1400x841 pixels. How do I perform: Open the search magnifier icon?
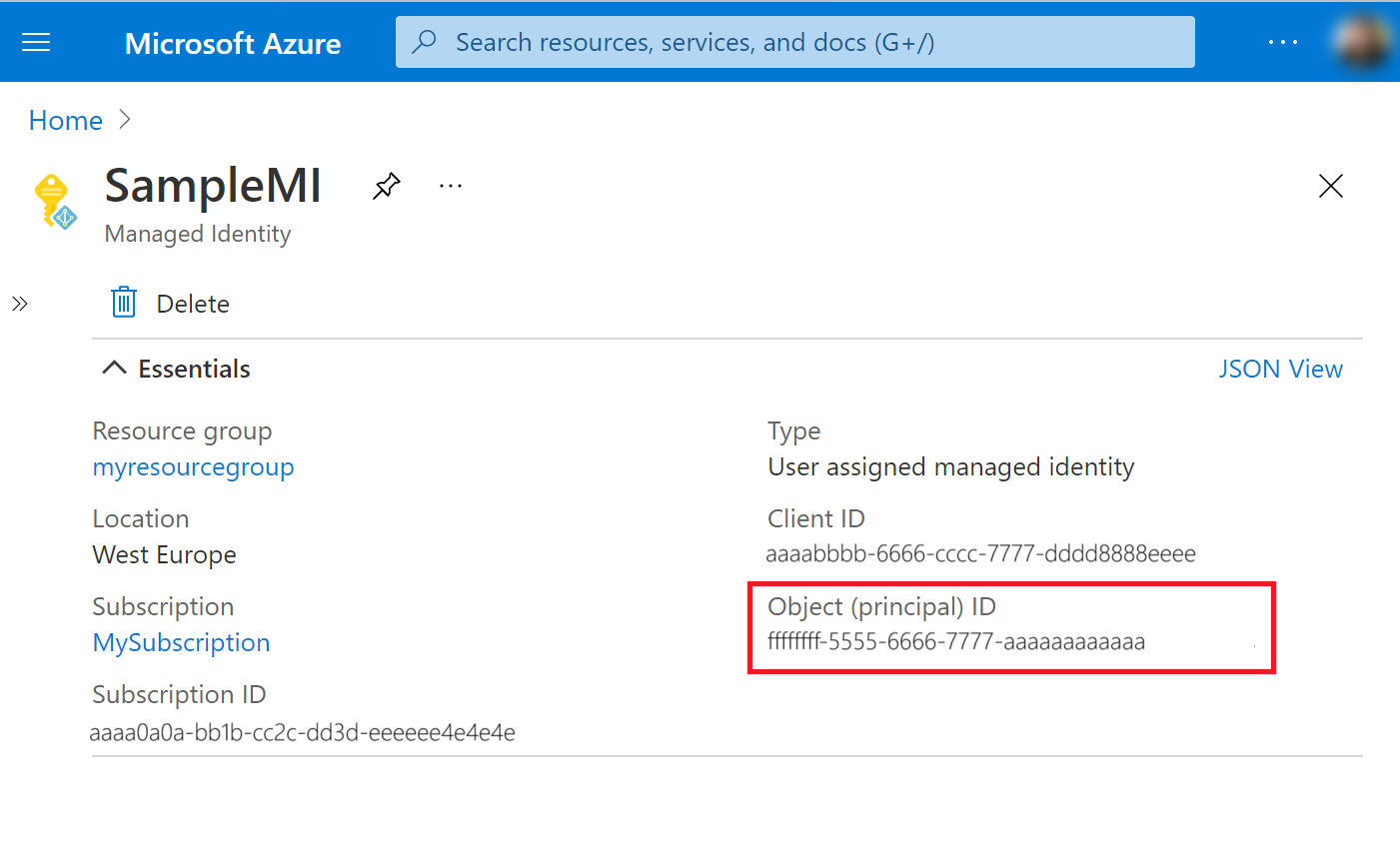point(425,41)
